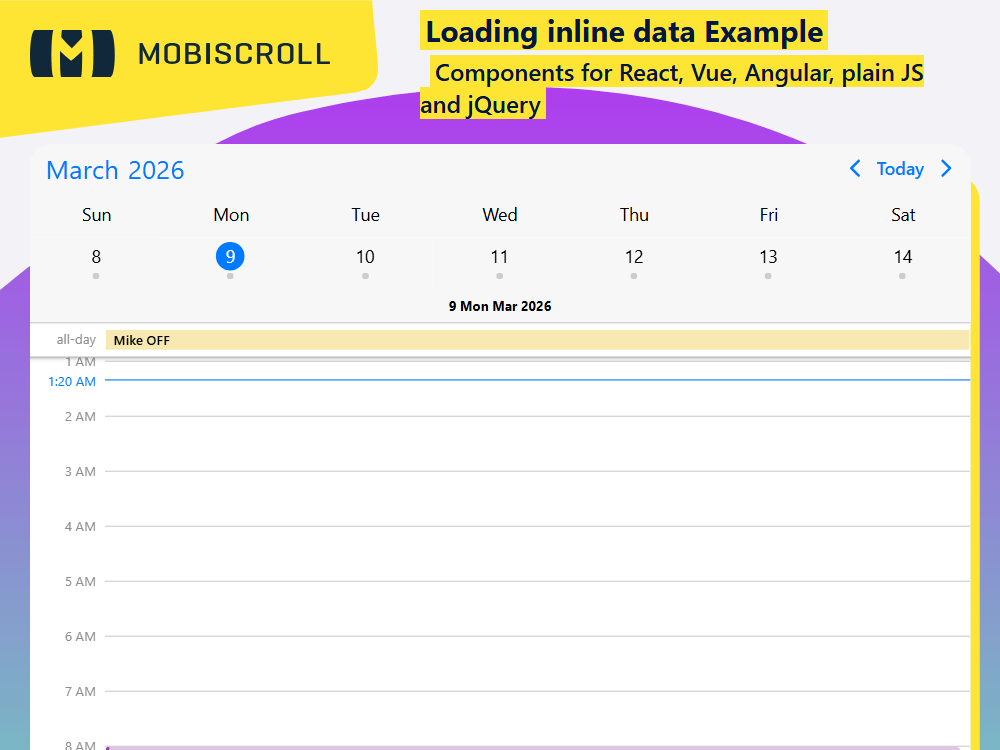1000x750 pixels.
Task: Select Saturday 14 in the week strip
Action: (x=903, y=256)
